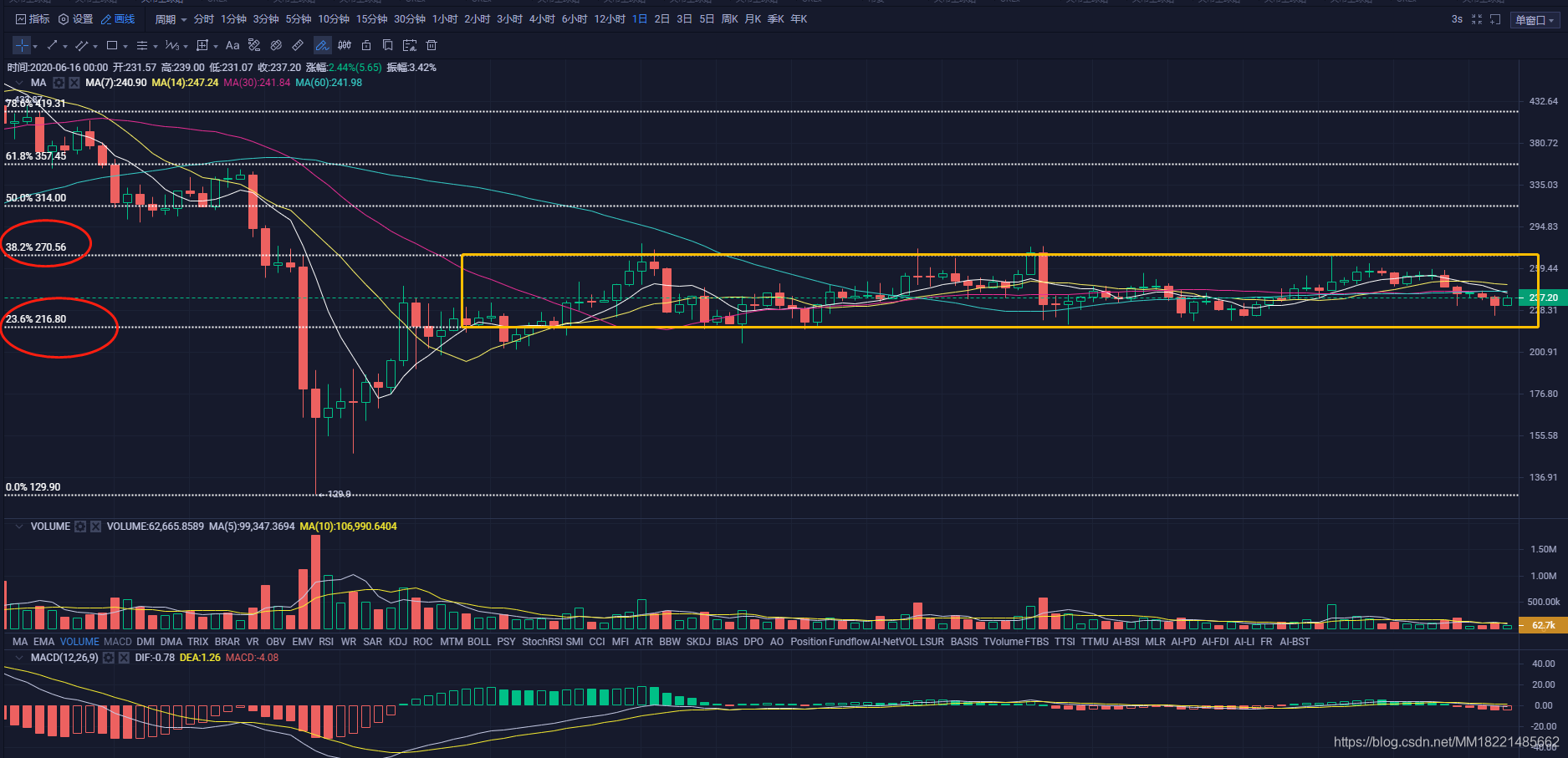Click the green 237.20 current price tag
The image size is (1568, 758).
click(x=1543, y=298)
